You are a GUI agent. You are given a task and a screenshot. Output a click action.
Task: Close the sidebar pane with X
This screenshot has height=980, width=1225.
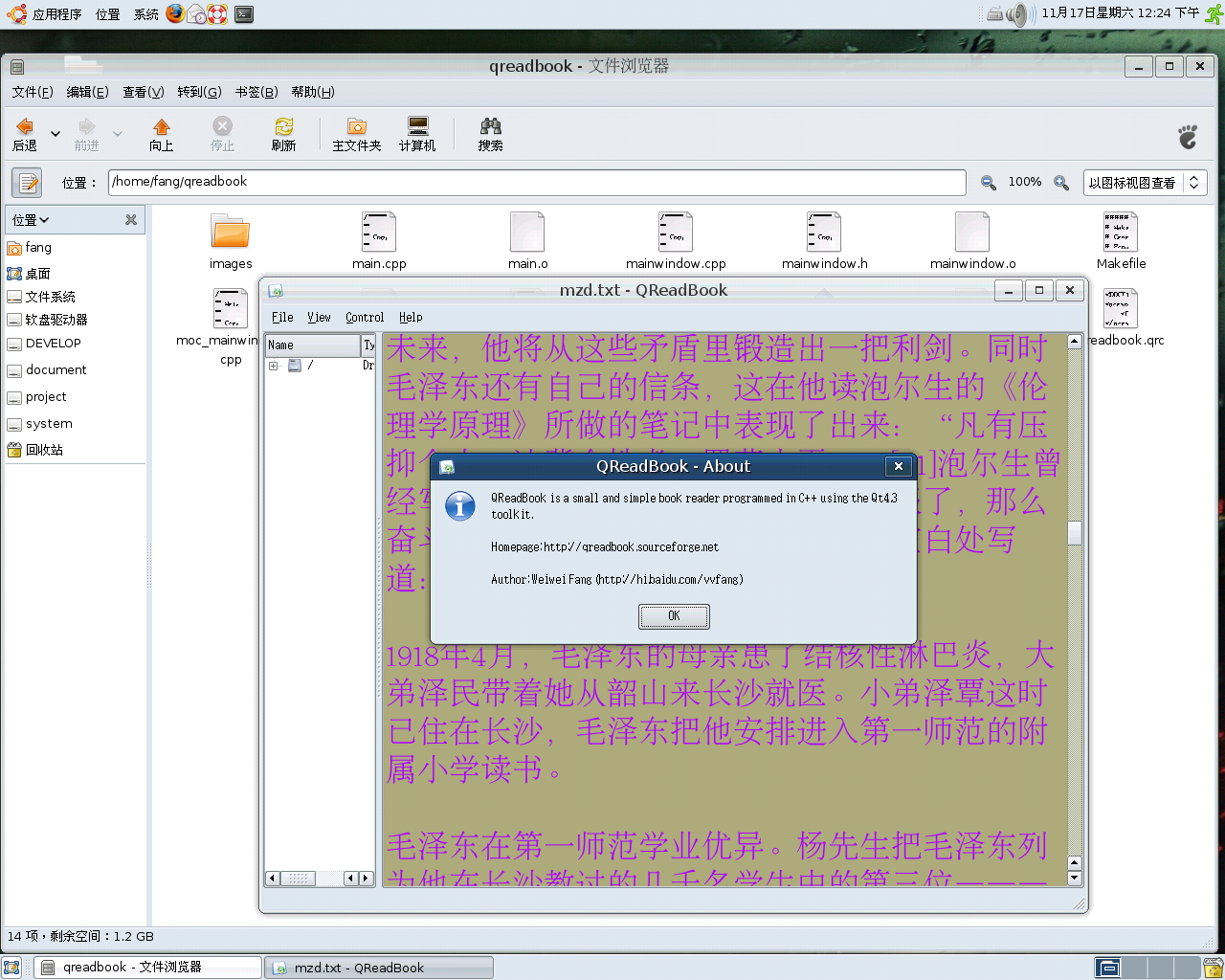tap(131, 220)
